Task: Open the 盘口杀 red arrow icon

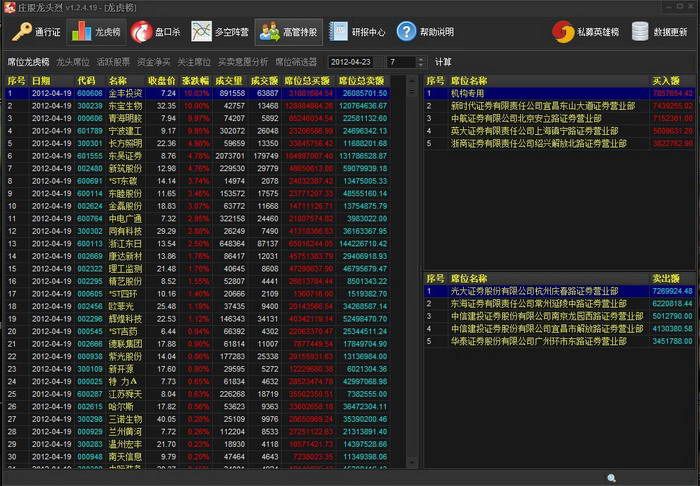Action: (x=142, y=32)
